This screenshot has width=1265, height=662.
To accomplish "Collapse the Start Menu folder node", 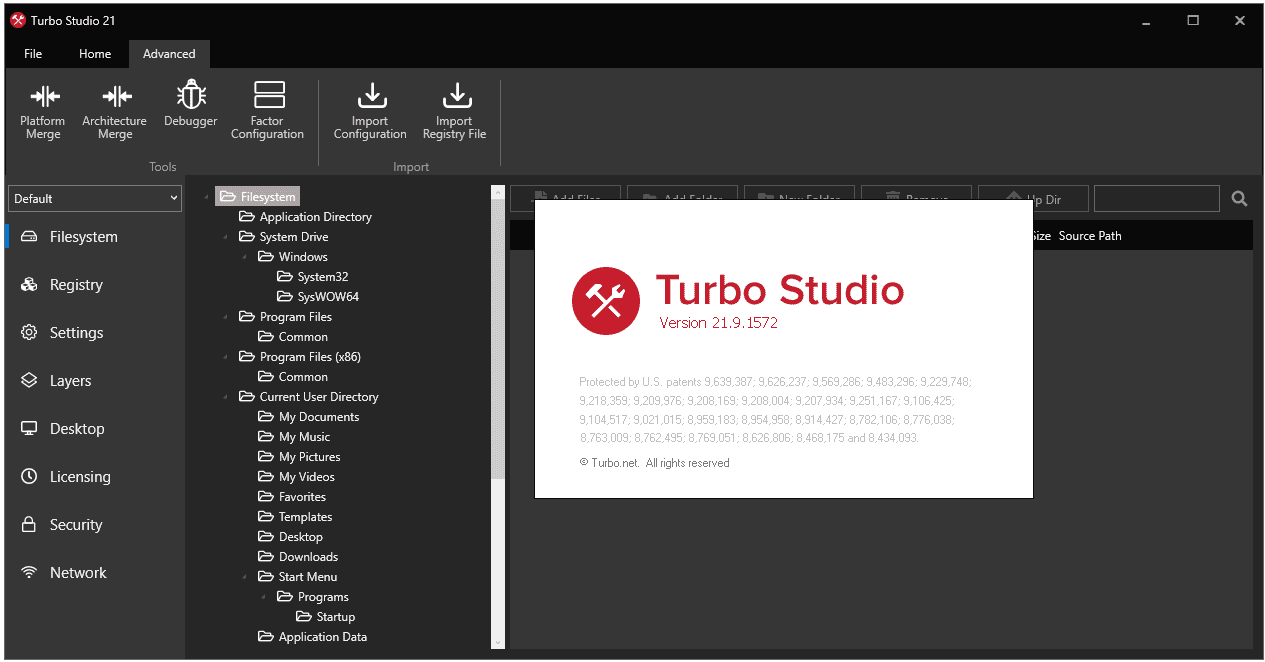I will click(245, 578).
